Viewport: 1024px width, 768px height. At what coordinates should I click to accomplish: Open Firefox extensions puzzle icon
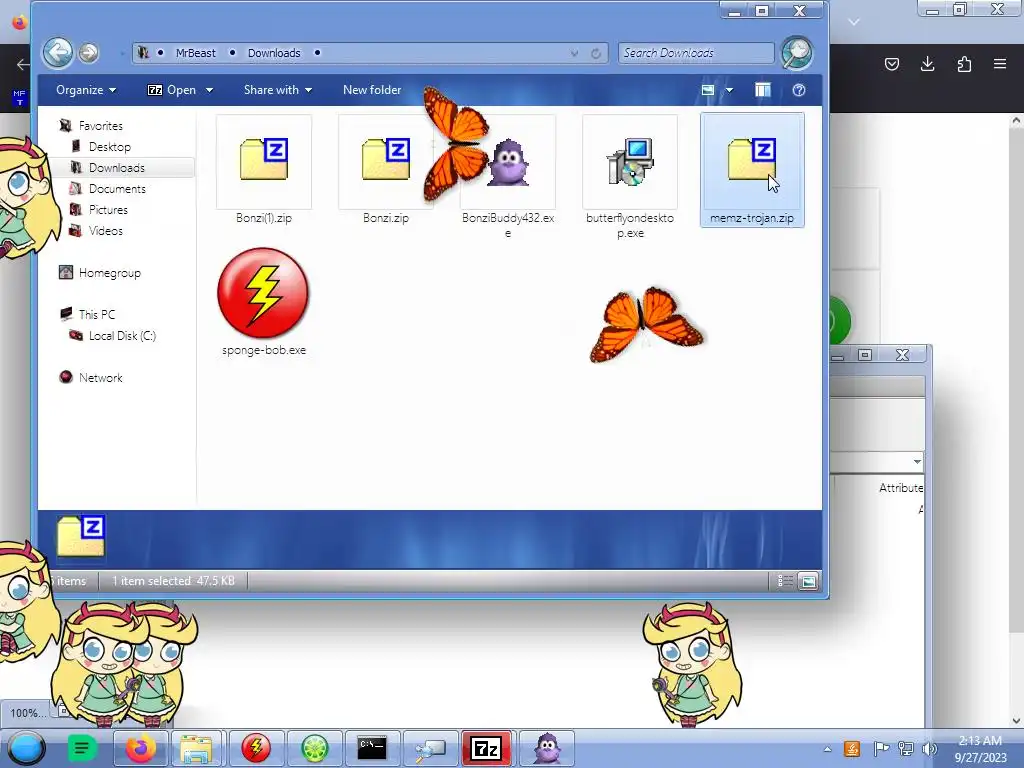[964, 63]
